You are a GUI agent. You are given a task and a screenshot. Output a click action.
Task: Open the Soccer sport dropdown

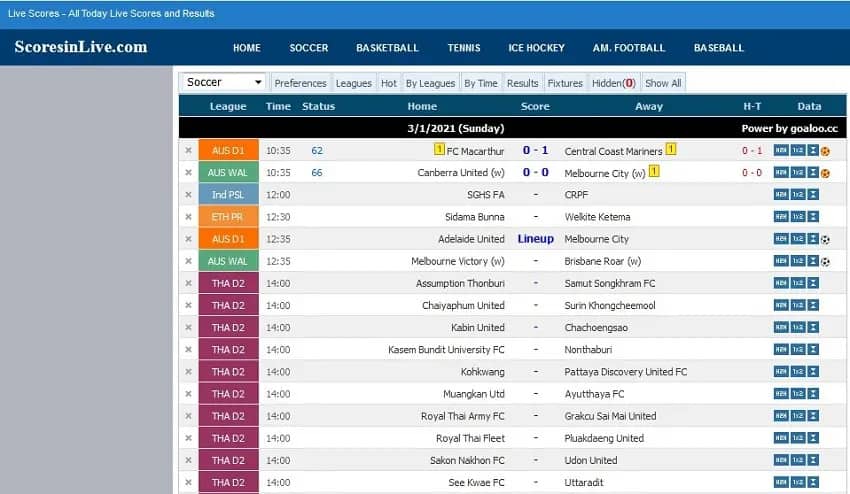223,82
